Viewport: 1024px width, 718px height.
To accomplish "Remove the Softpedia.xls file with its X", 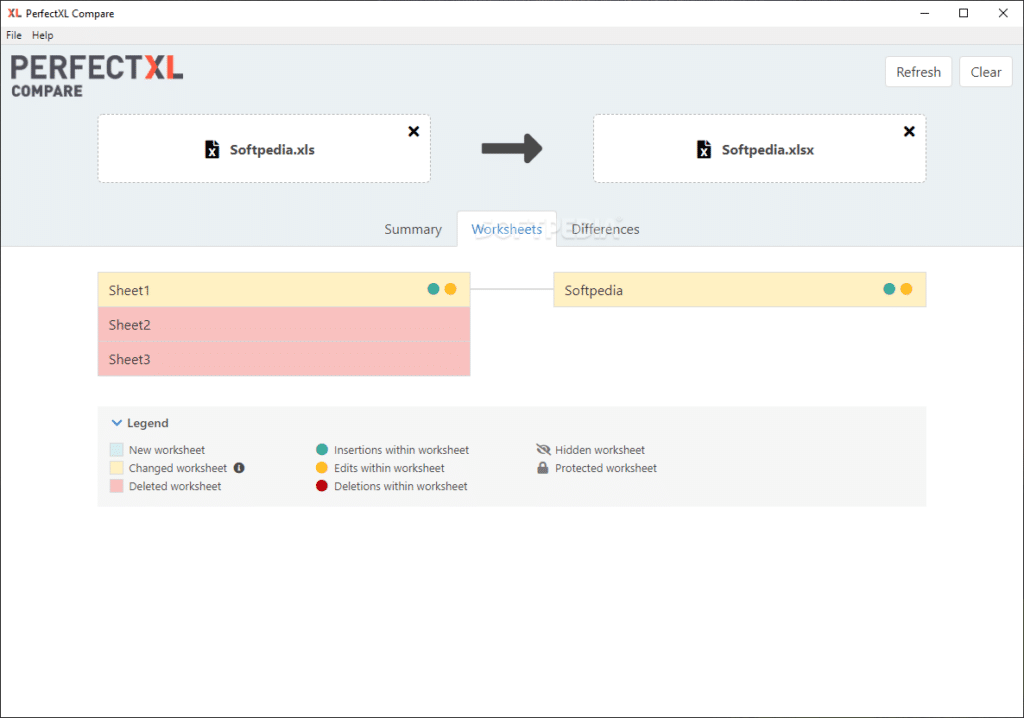I will (x=413, y=131).
